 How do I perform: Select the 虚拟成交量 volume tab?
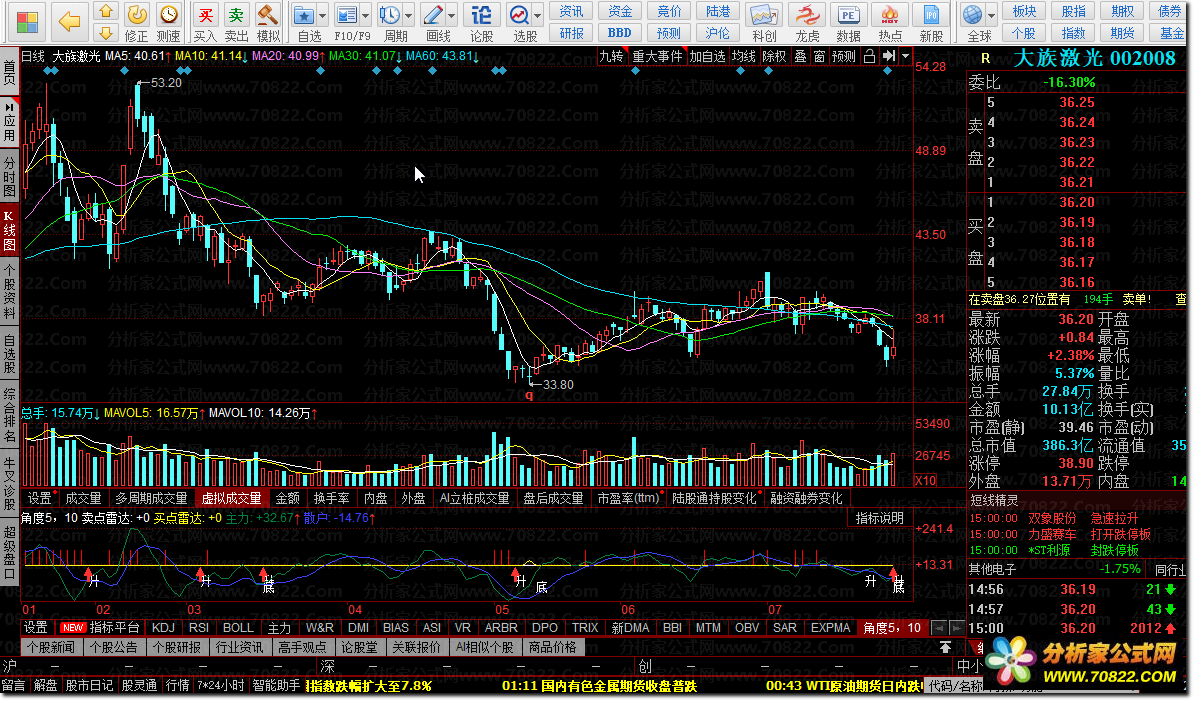pos(231,498)
